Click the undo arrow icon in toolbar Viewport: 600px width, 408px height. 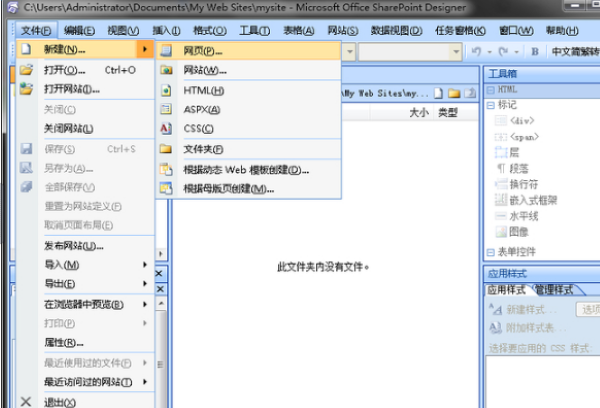(x=476, y=51)
